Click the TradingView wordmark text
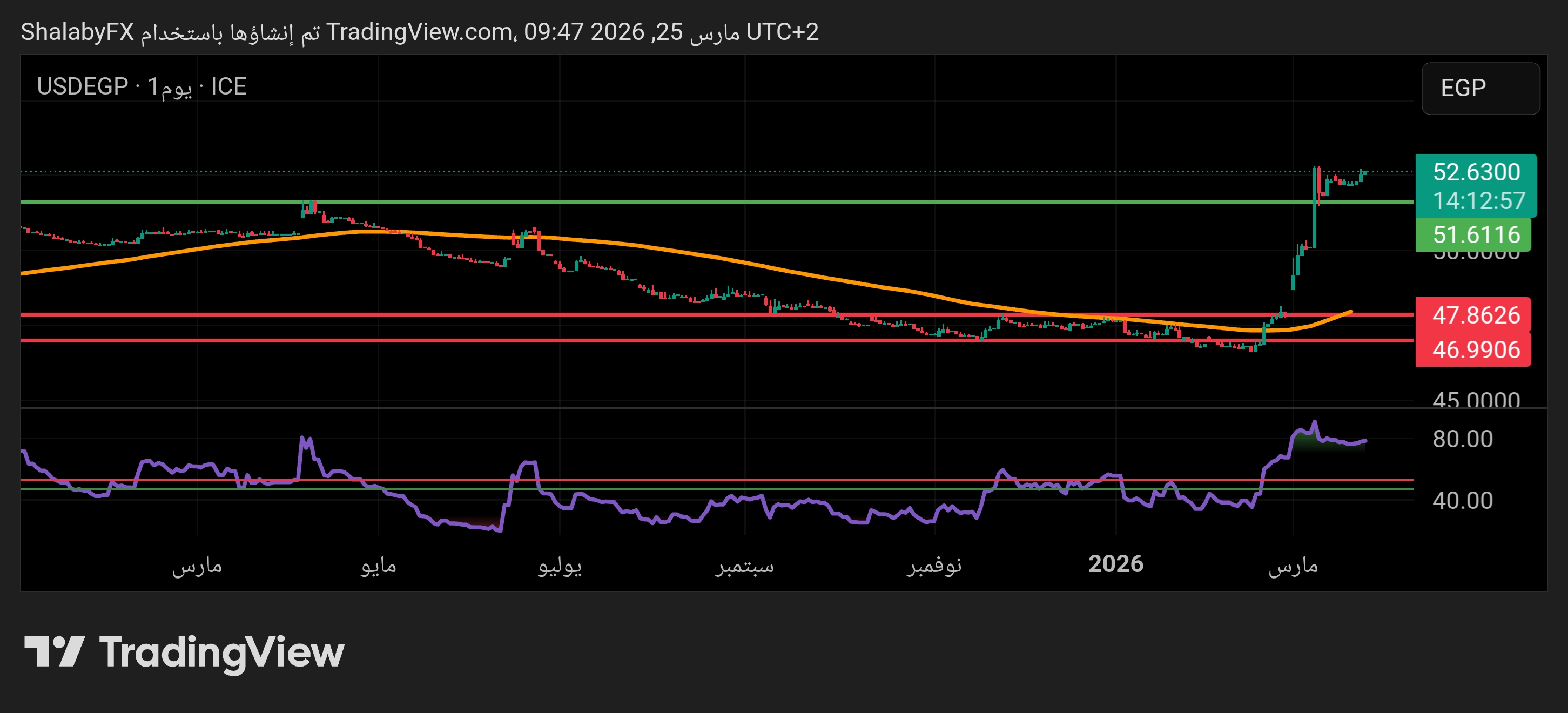The height and width of the screenshot is (713, 1568). click(x=222, y=653)
